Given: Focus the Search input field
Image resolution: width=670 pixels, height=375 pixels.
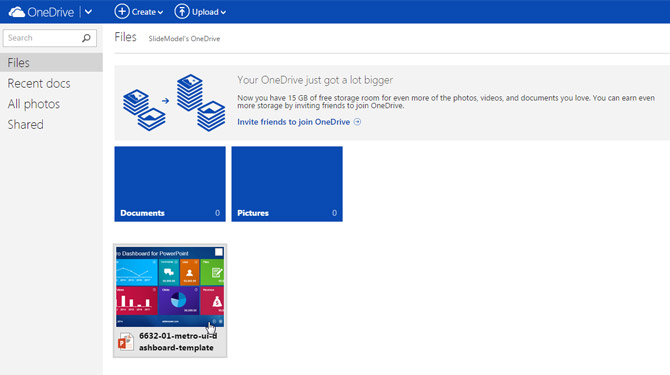Looking at the screenshot, I should pyautogui.click(x=50, y=38).
